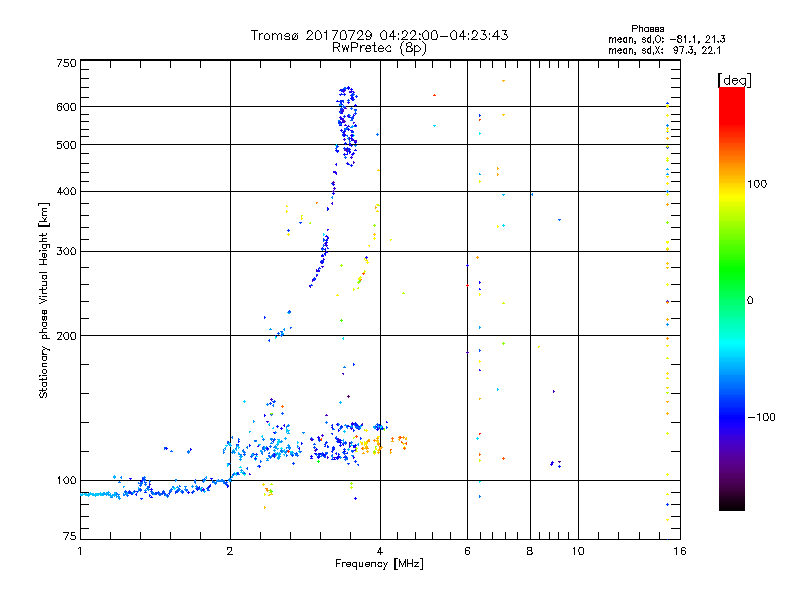Click the y-axis tick label "300"
This screenshot has height=600, width=800.
[x=66, y=251]
